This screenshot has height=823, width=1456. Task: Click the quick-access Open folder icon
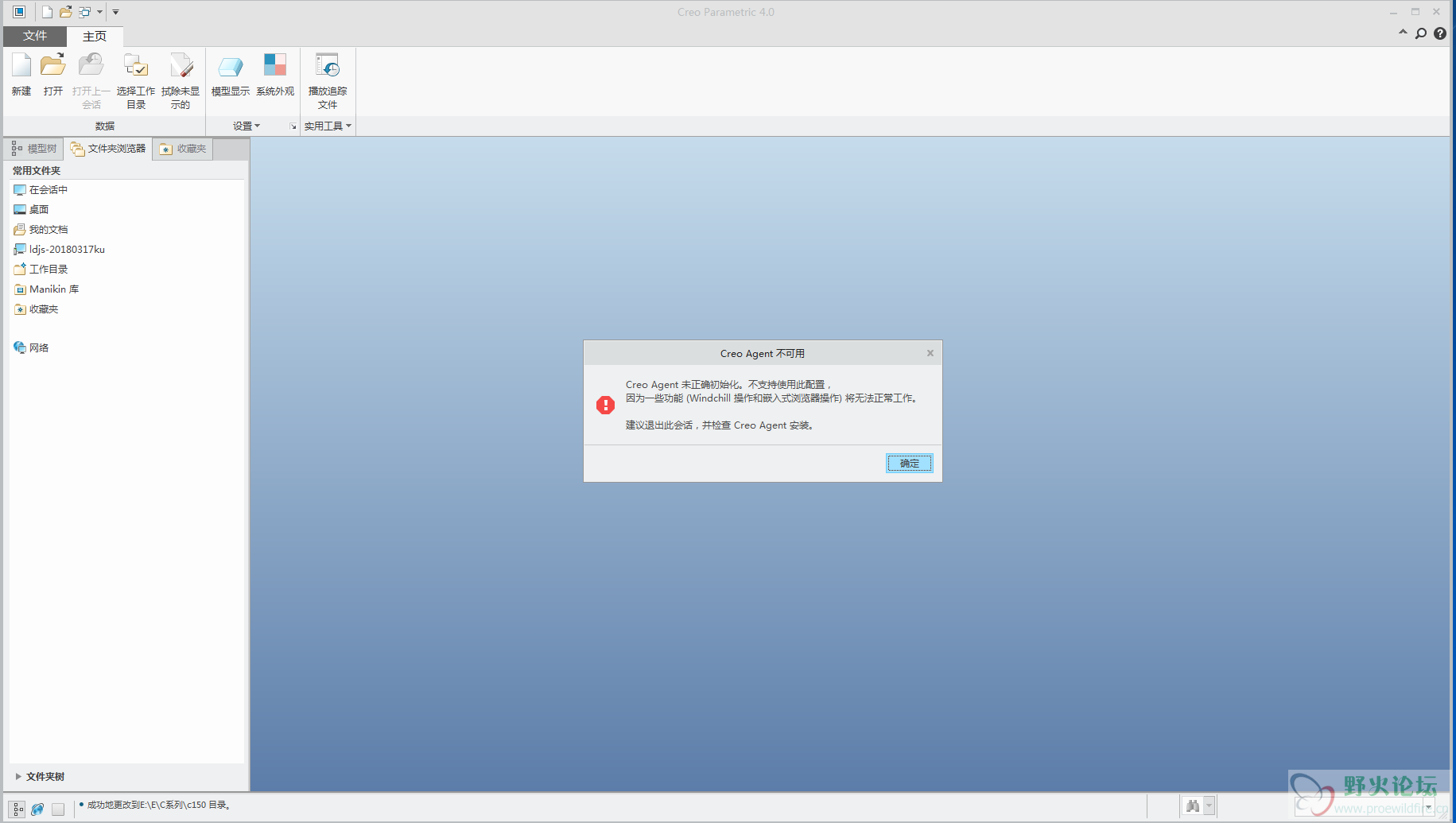[x=66, y=12]
